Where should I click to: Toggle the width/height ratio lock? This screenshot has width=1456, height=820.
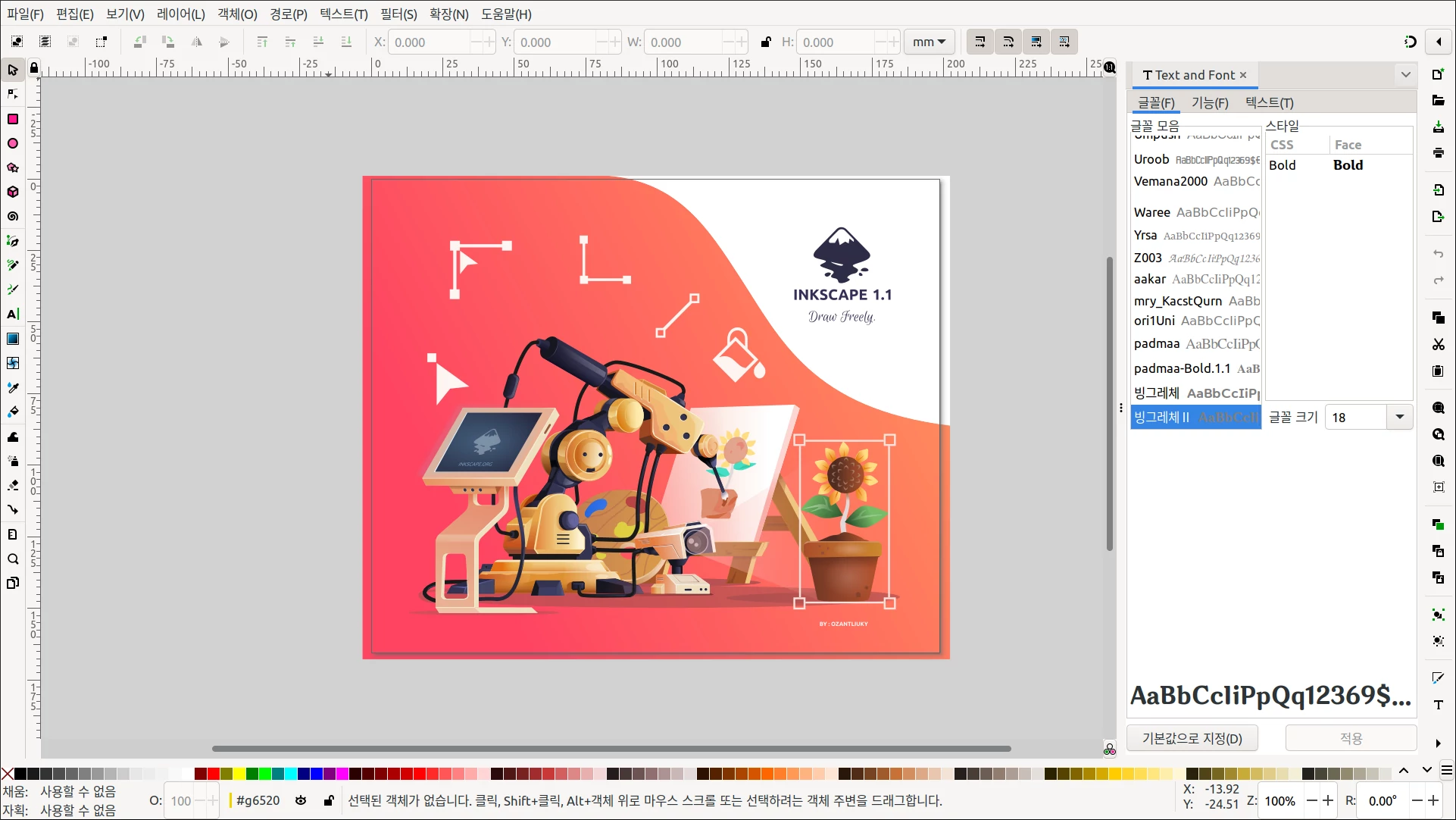[766, 42]
